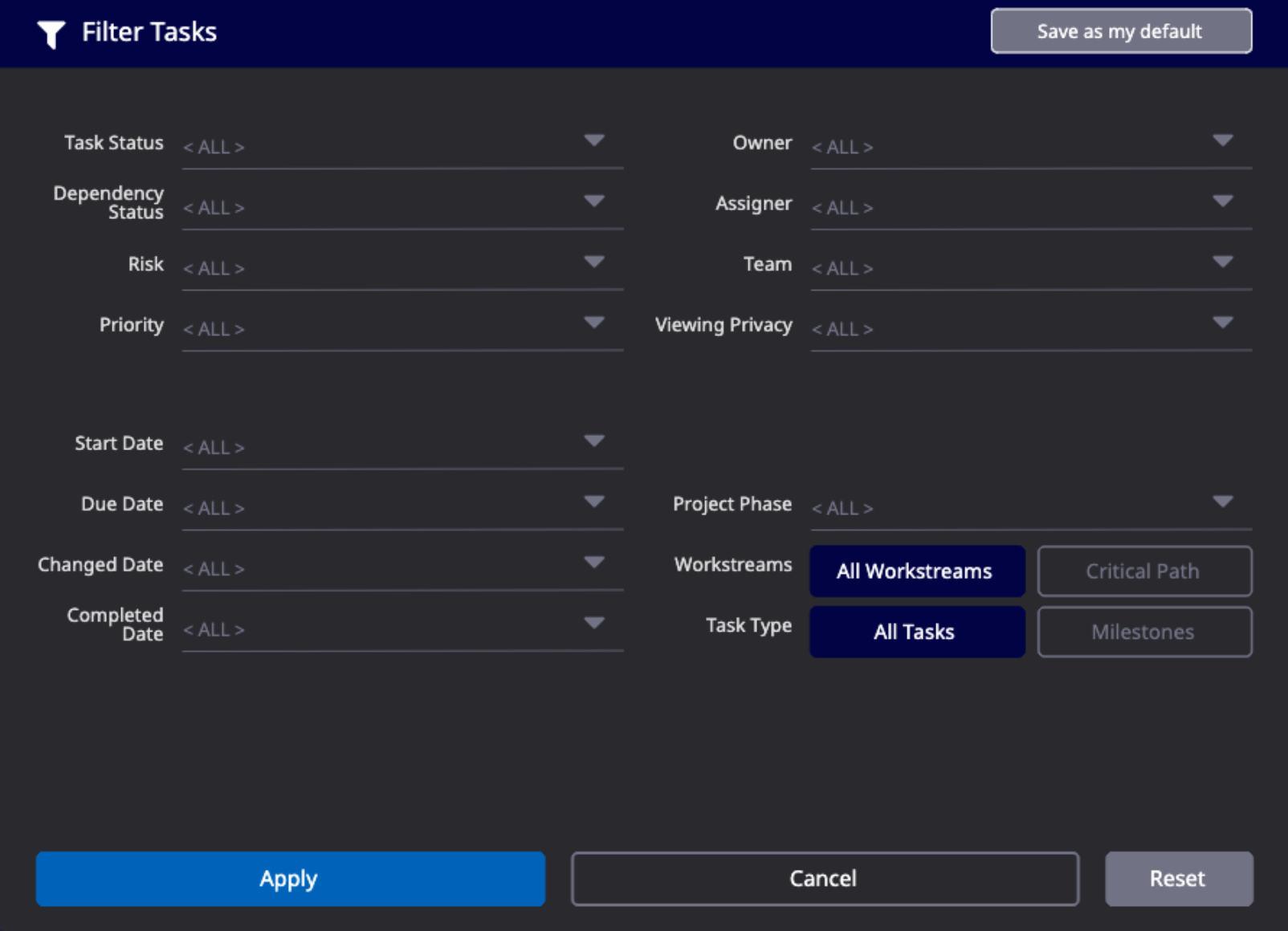
Task: Click the Completed Date <ALL> value field
Action: [x=402, y=629]
